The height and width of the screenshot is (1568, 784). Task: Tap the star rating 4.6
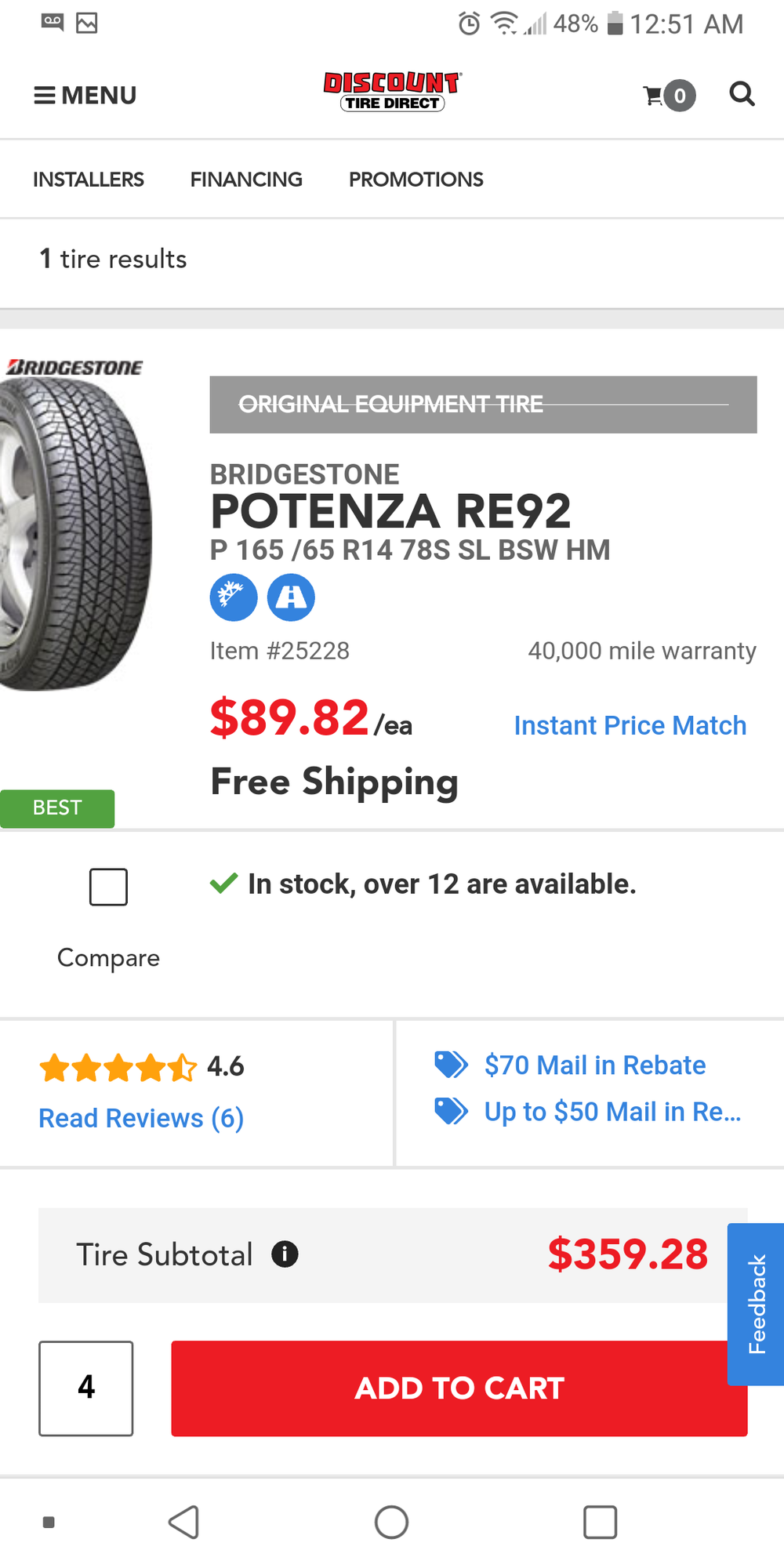tap(141, 1067)
